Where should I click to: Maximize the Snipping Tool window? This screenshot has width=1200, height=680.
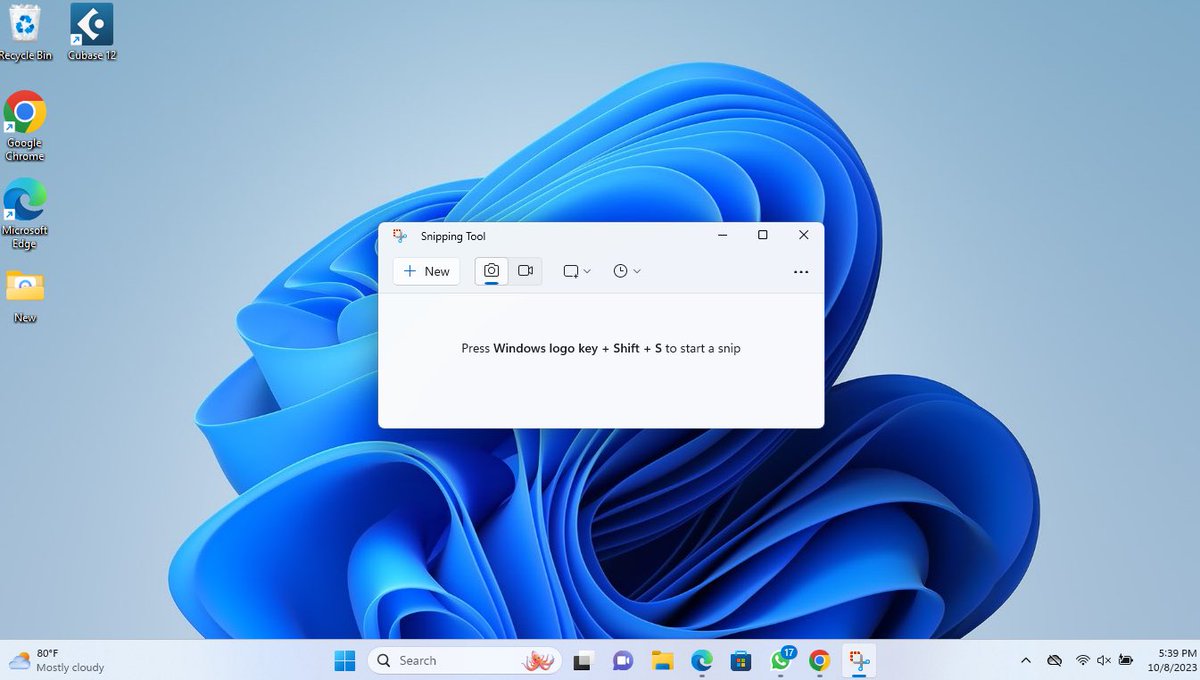763,235
